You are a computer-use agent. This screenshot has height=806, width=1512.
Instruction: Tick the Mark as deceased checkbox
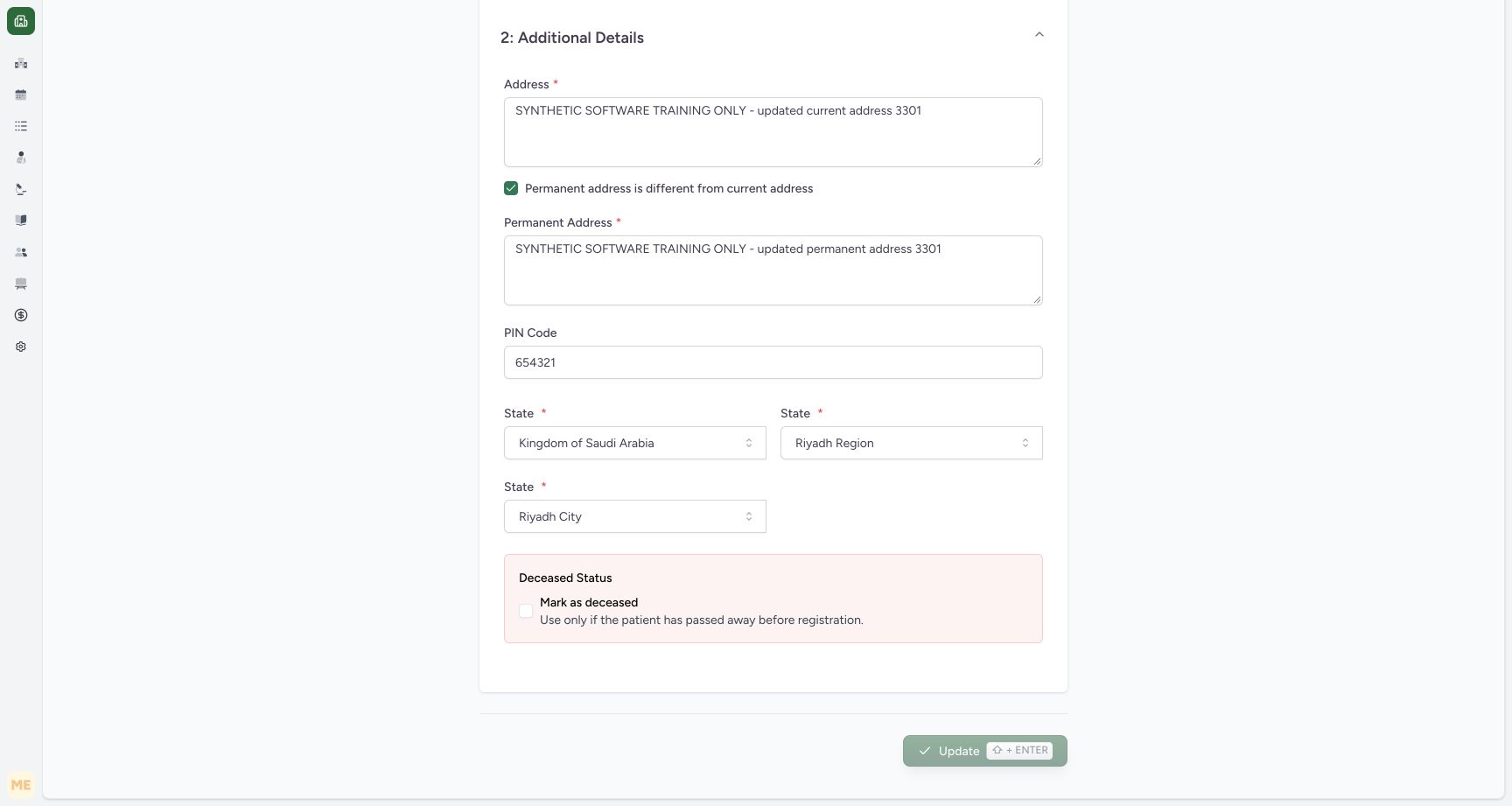click(x=526, y=611)
